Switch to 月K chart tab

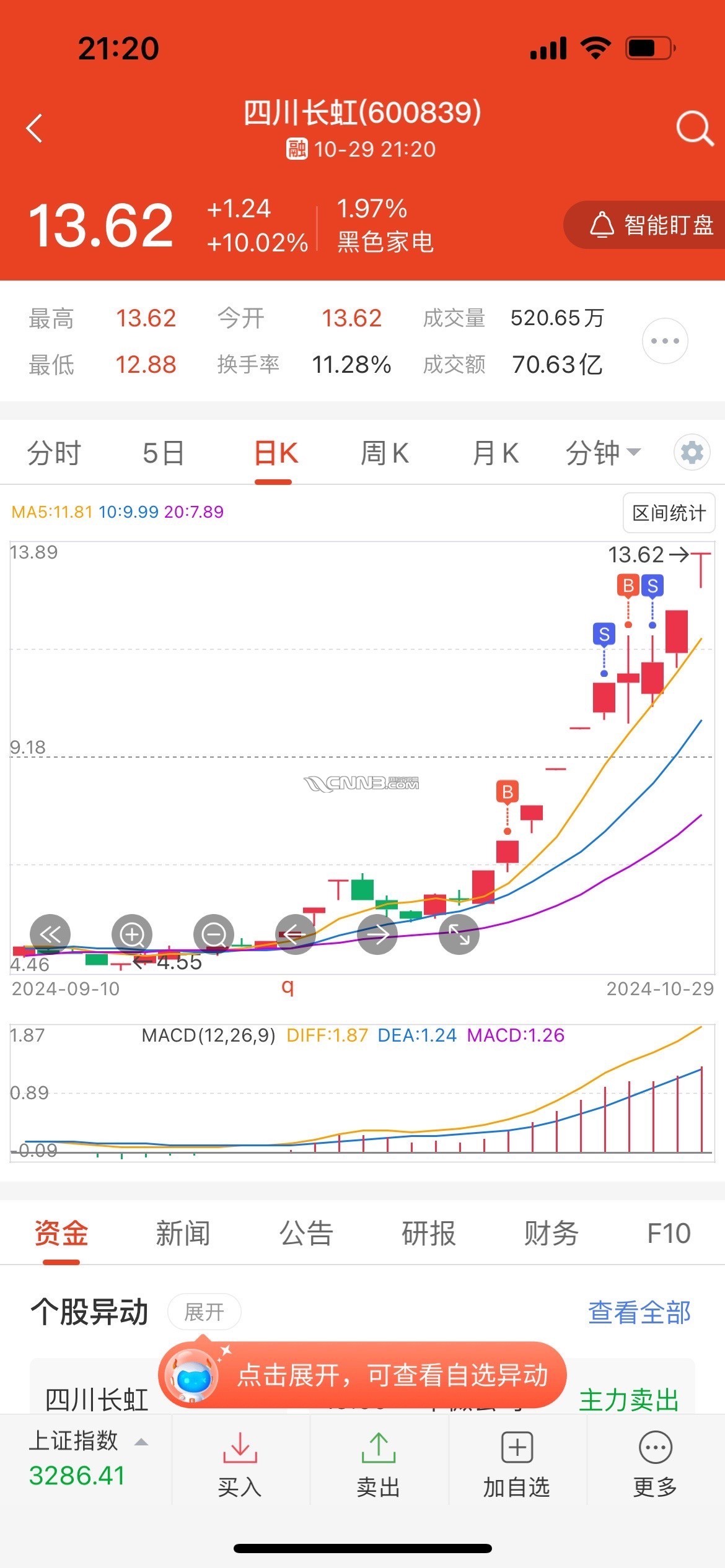coord(495,453)
